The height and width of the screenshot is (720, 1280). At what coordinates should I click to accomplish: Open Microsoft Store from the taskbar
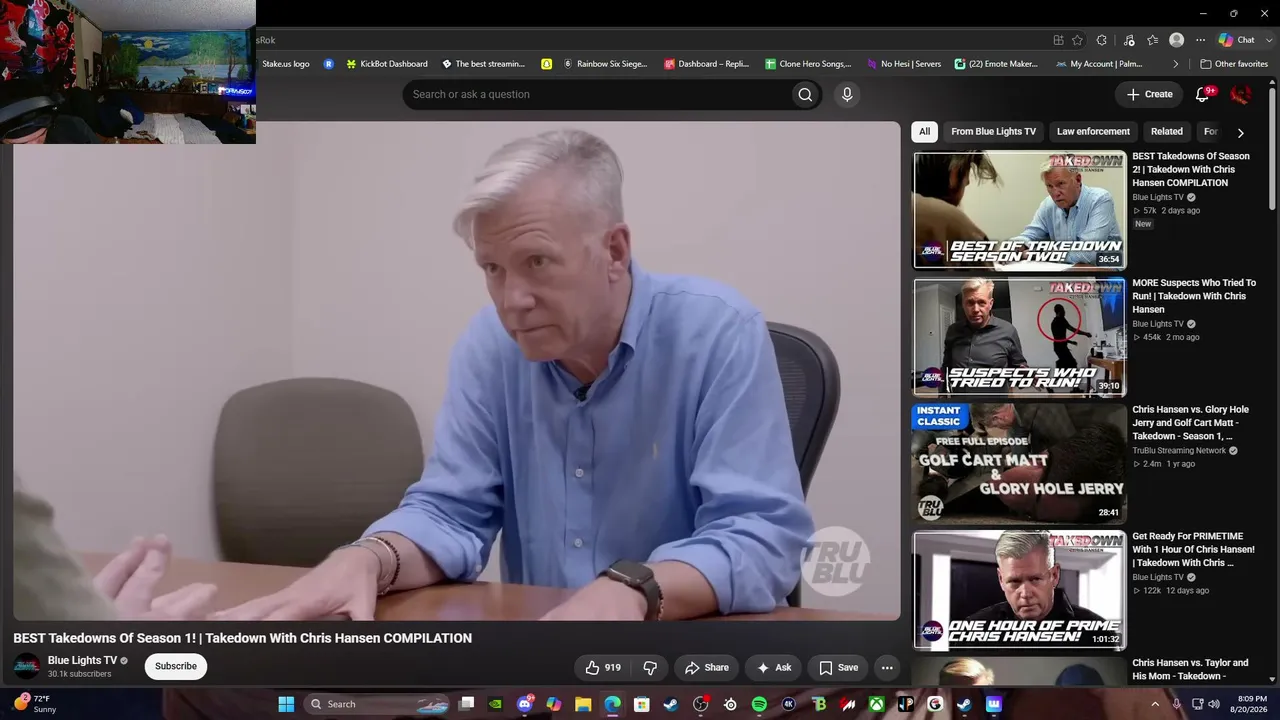coord(642,704)
